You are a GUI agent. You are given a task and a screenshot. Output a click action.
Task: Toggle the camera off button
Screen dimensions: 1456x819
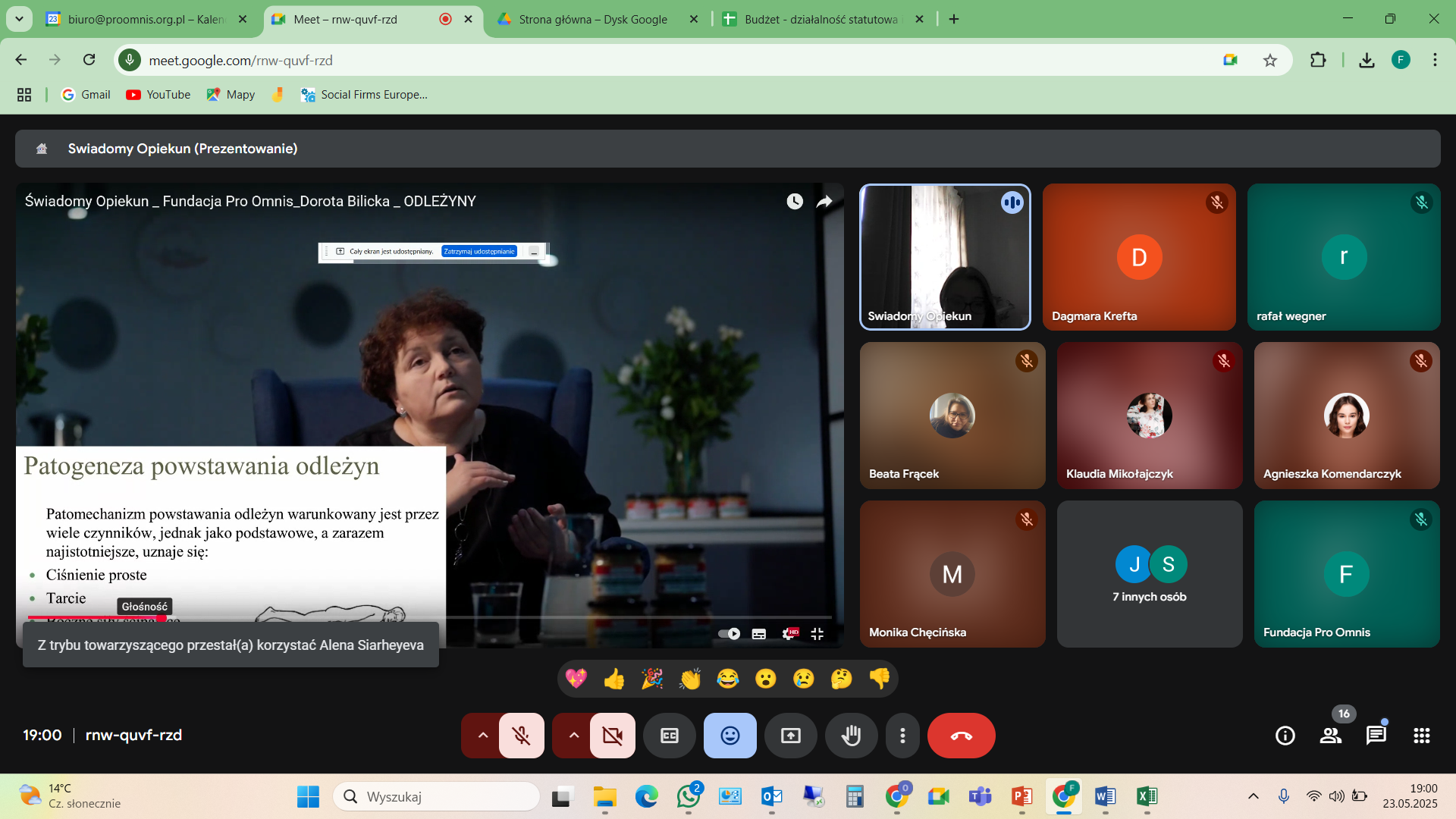(612, 736)
